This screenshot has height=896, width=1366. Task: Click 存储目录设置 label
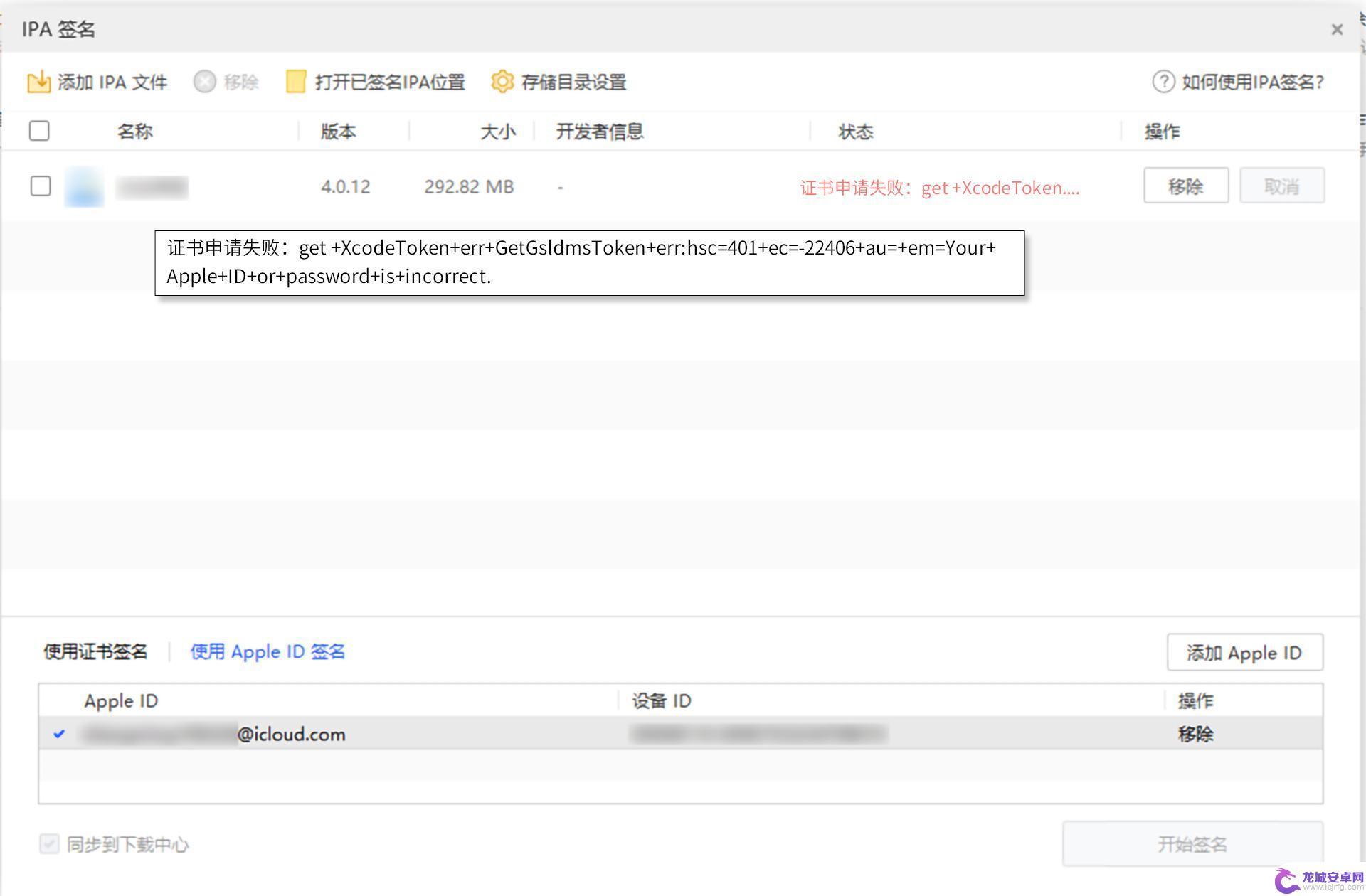point(573,82)
